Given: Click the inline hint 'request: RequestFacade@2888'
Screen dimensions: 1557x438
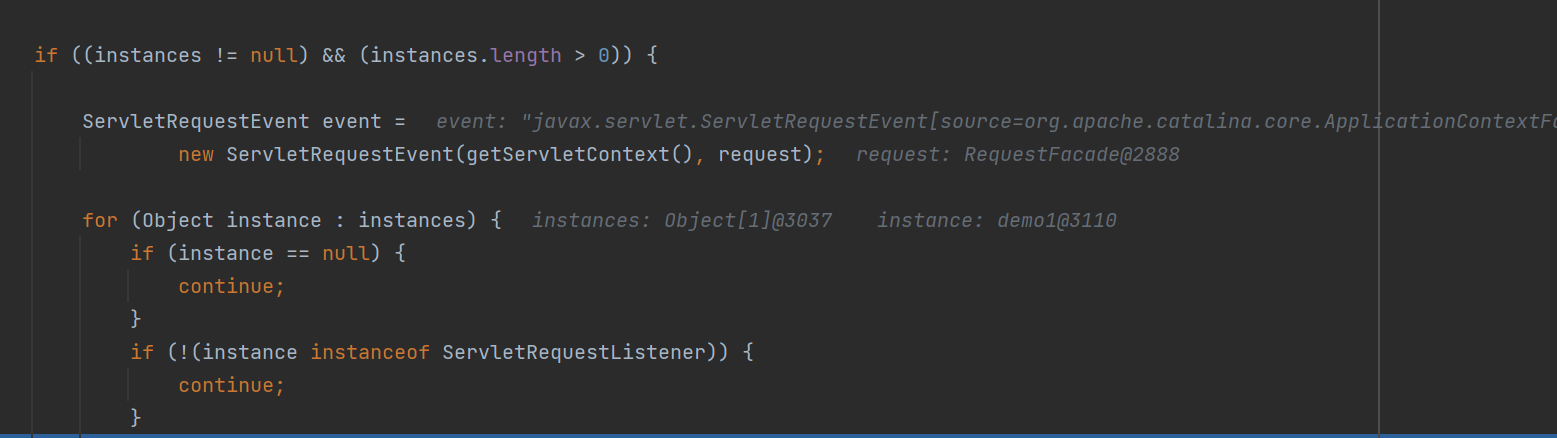Looking at the screenshot, I should point(1018,155).
